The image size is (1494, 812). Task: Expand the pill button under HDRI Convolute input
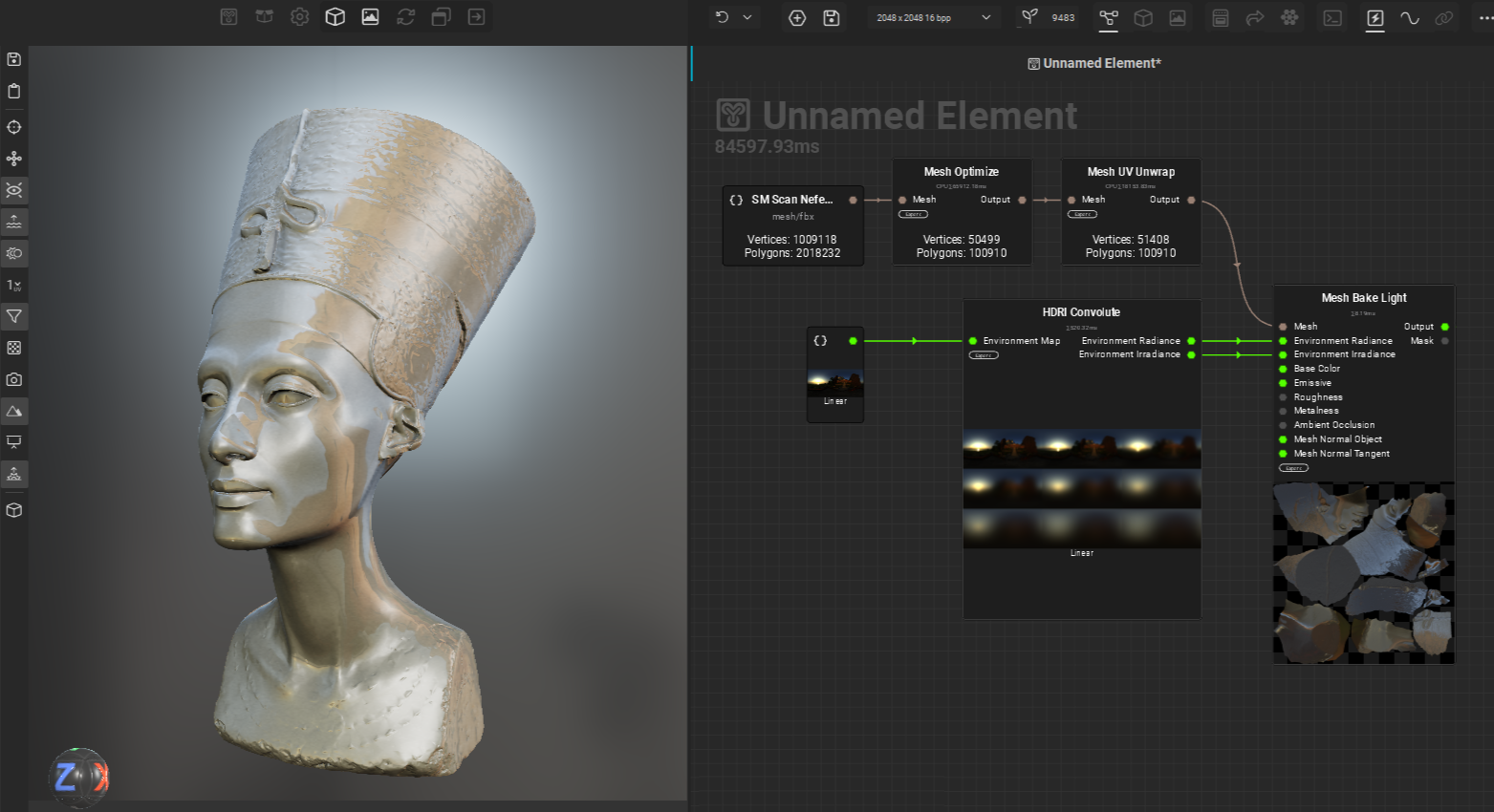tap(984, 355)
